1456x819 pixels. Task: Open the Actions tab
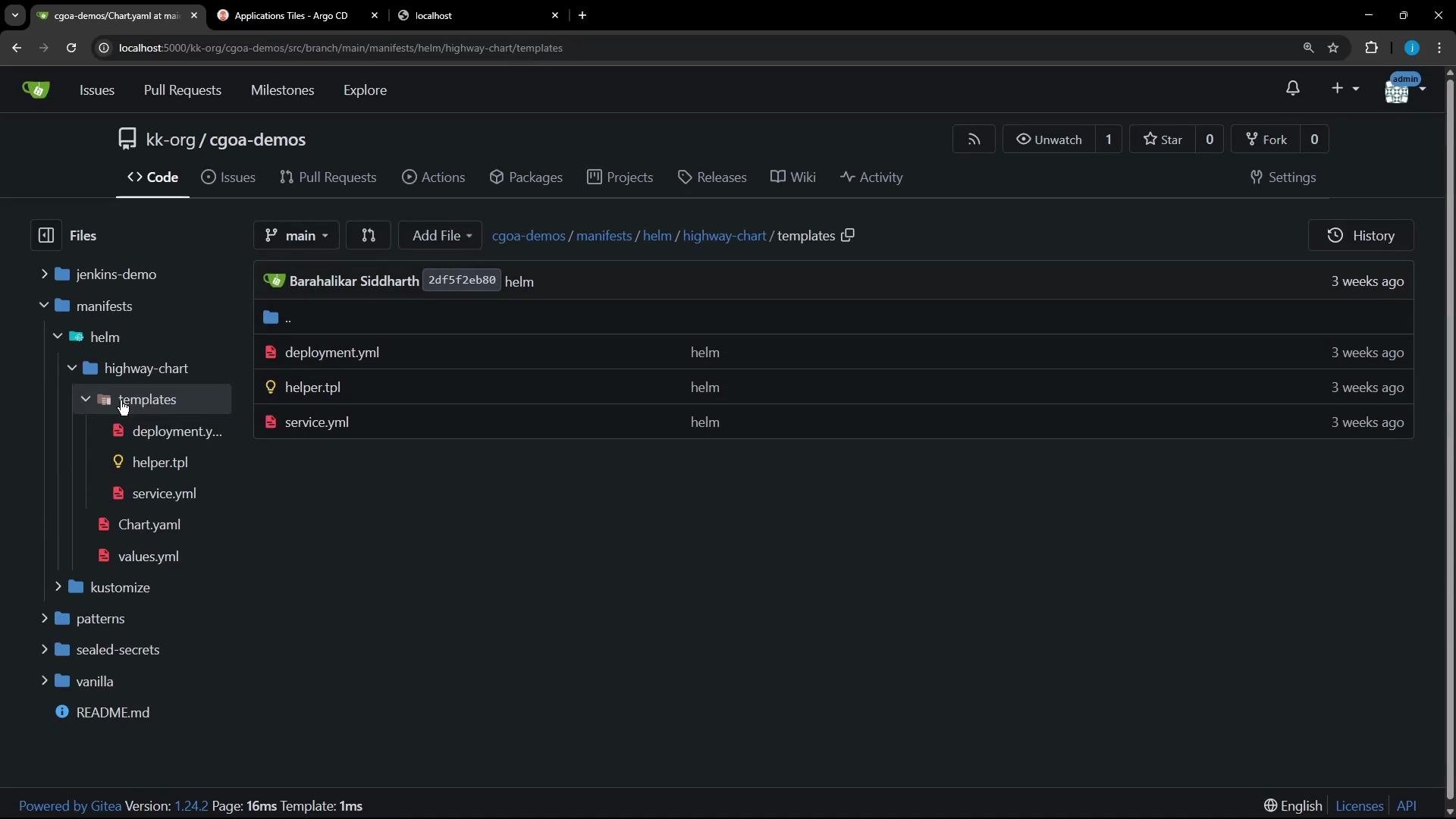[x=434, y=177]
